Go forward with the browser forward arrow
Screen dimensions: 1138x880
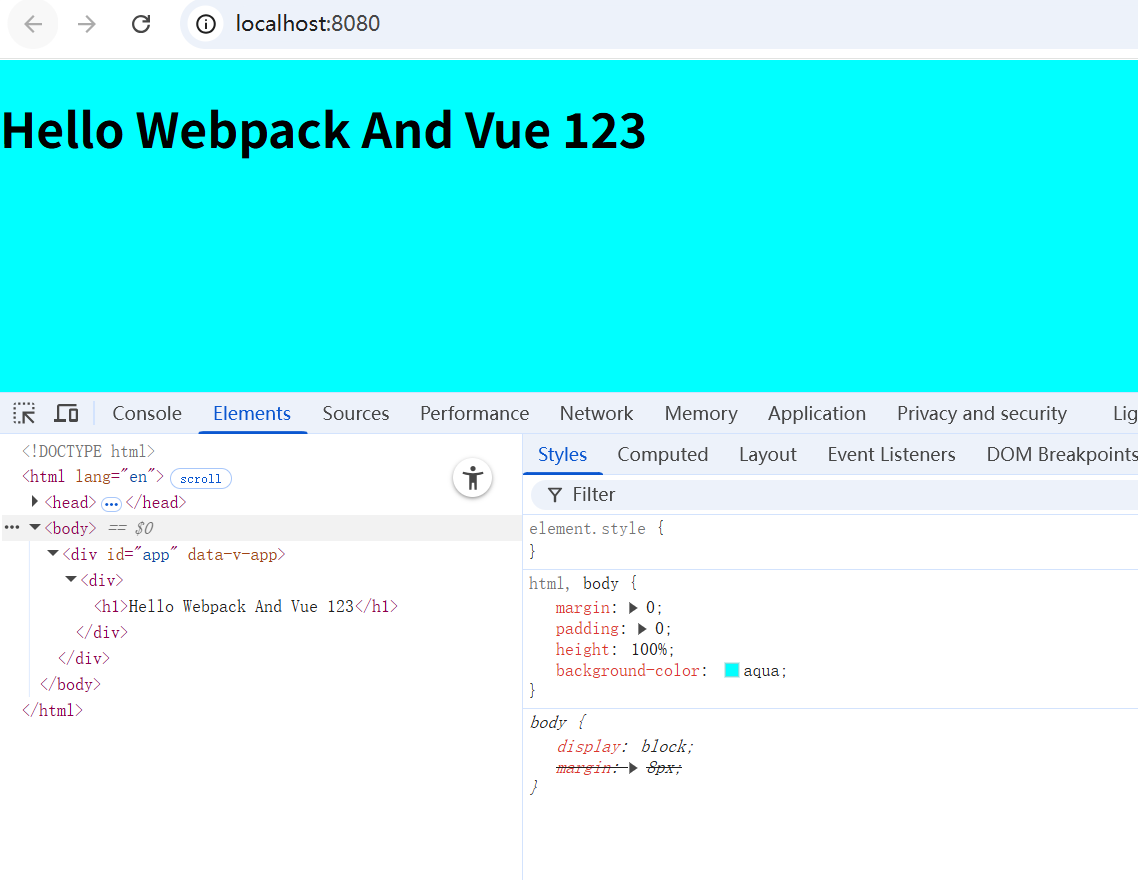click(87, 24)
